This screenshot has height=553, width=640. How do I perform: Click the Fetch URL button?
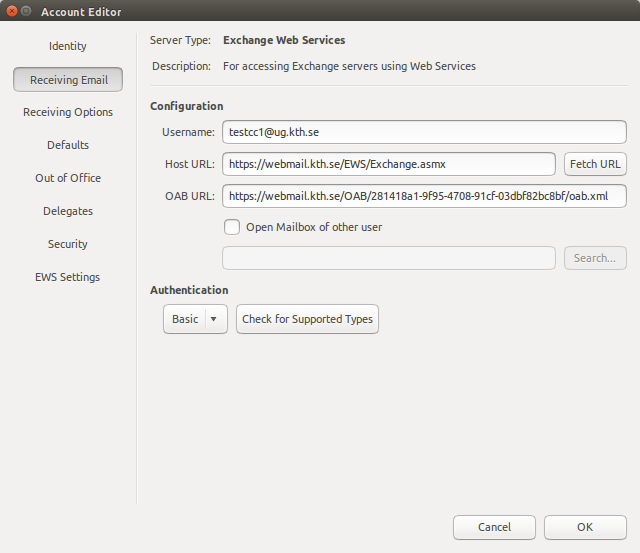point(595,164)
